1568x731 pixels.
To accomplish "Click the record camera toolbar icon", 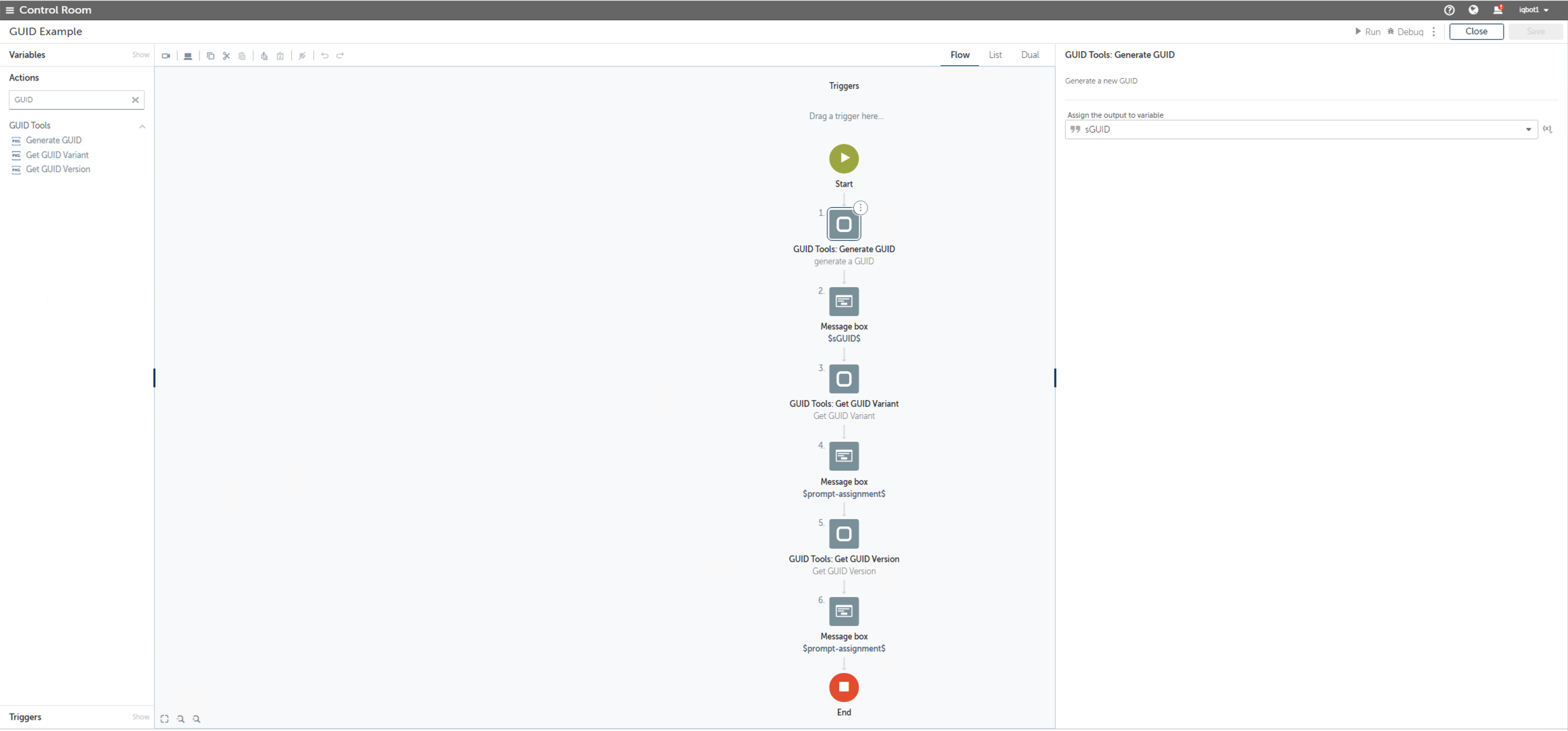I will 166,56.
